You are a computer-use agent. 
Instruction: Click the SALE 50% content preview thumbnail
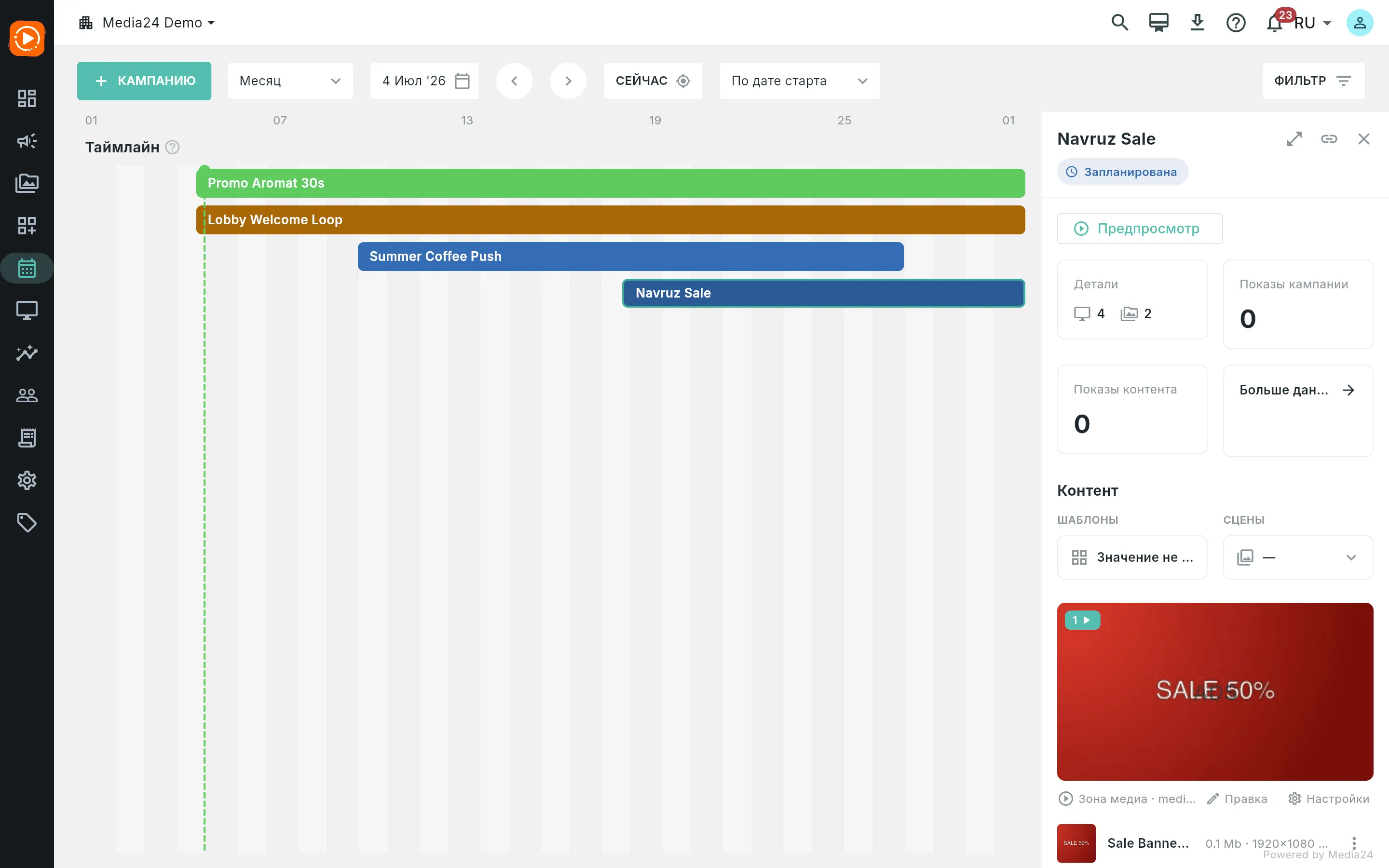pos(1215,691)
